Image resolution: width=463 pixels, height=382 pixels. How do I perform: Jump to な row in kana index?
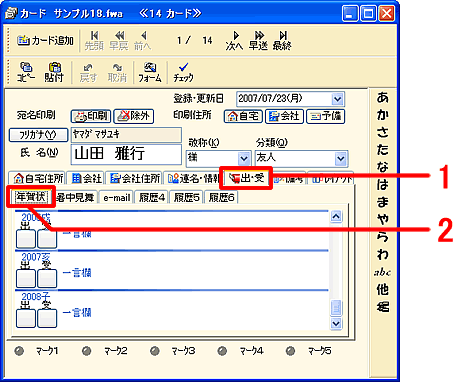point(383,167)
